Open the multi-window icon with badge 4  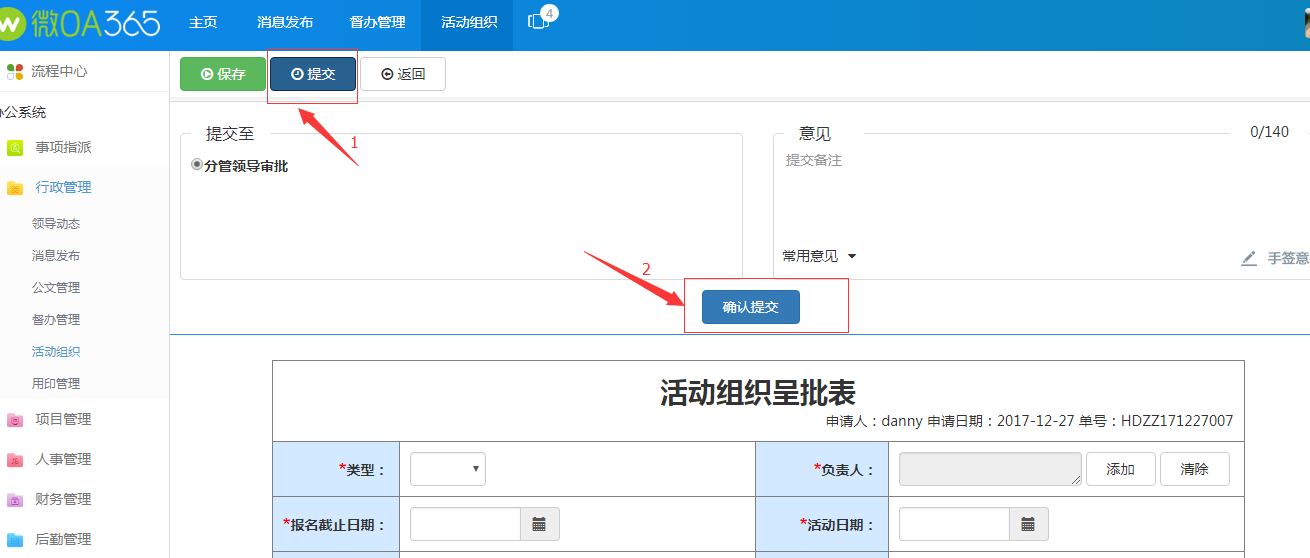[x=539, y=22]
